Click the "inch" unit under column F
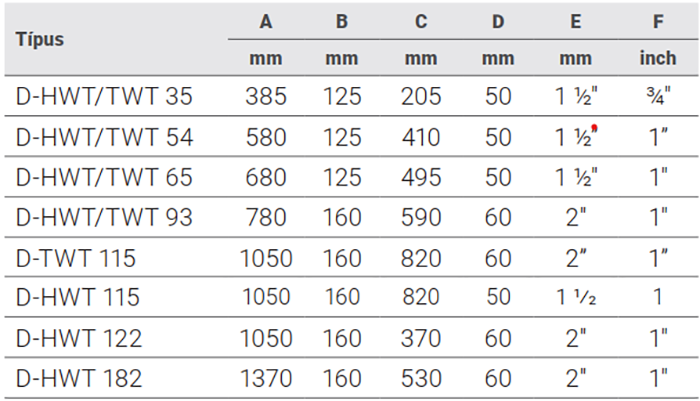 [657, 59]
